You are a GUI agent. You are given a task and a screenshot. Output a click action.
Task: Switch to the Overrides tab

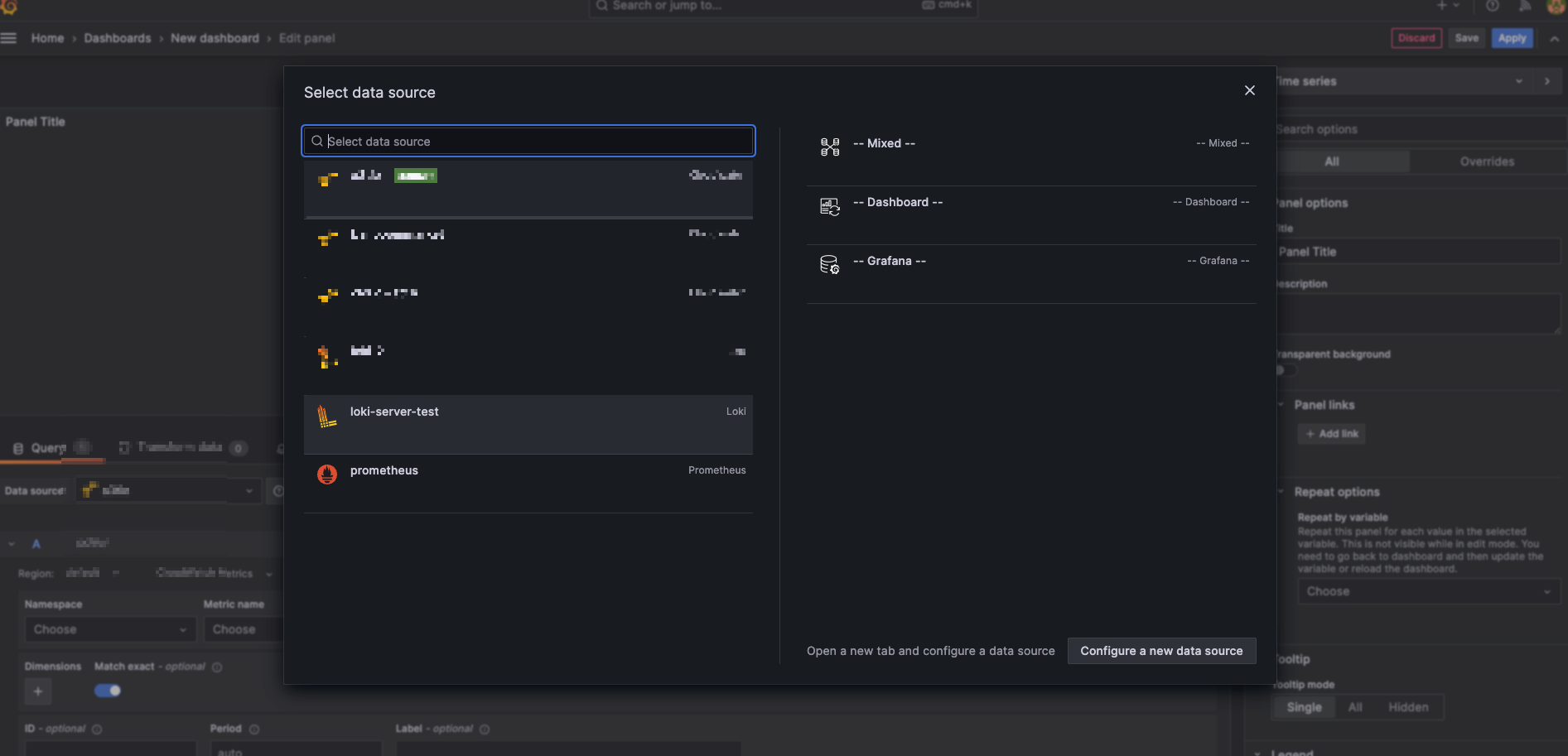pyautogui.click(x=1487, y=161)
